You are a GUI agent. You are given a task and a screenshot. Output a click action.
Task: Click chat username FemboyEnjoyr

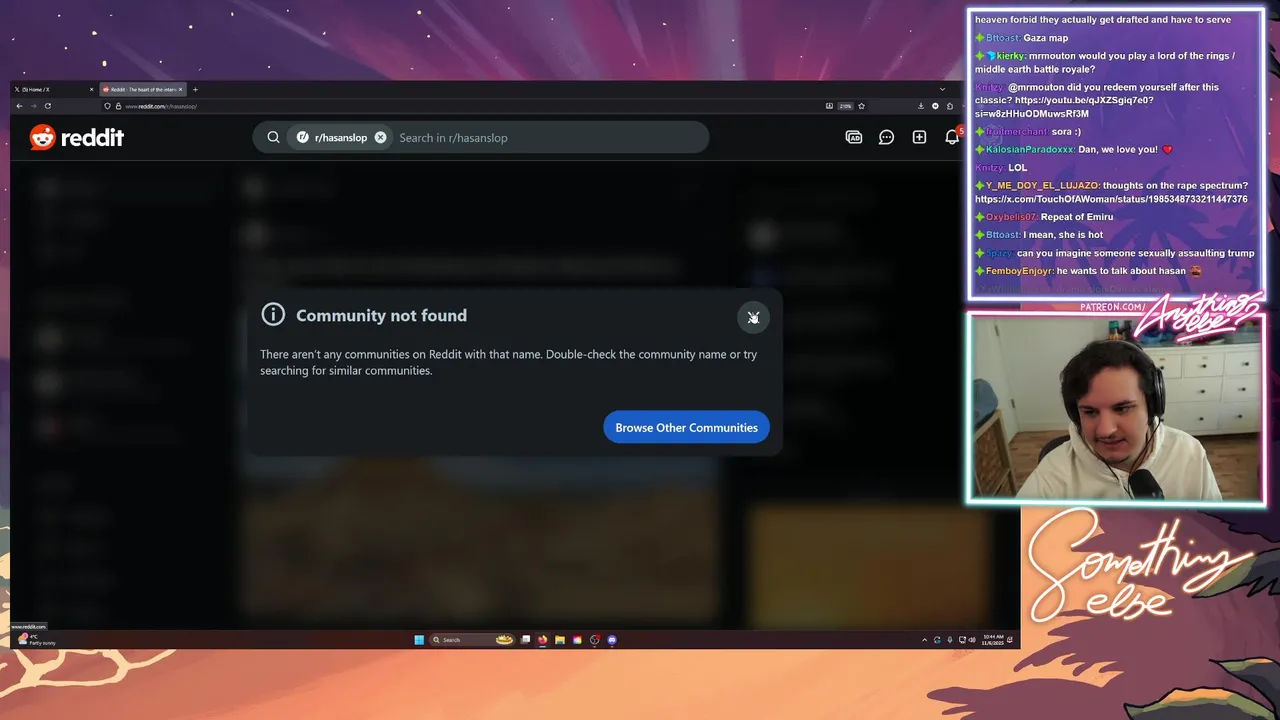(x=1020, y=271)
